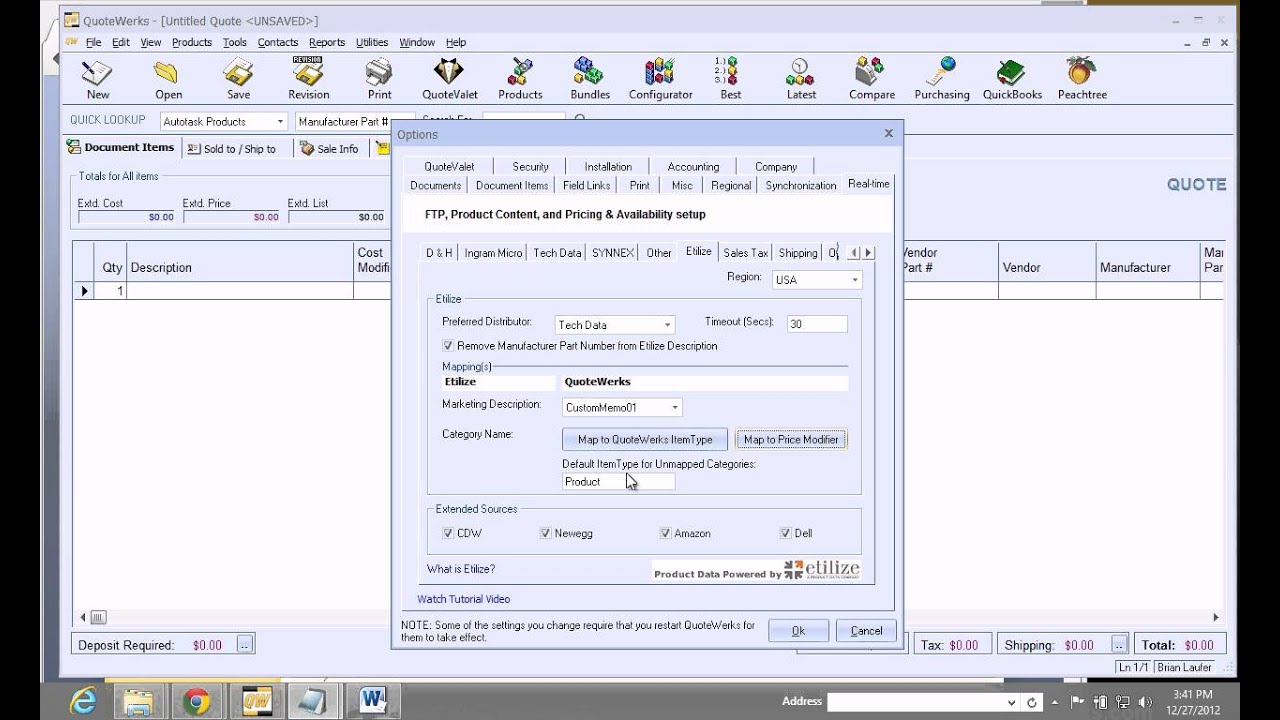Toggle Remove Manufacturer Part Number checkbox
This screenshot has width=1280, height=720.
(448, 346)
